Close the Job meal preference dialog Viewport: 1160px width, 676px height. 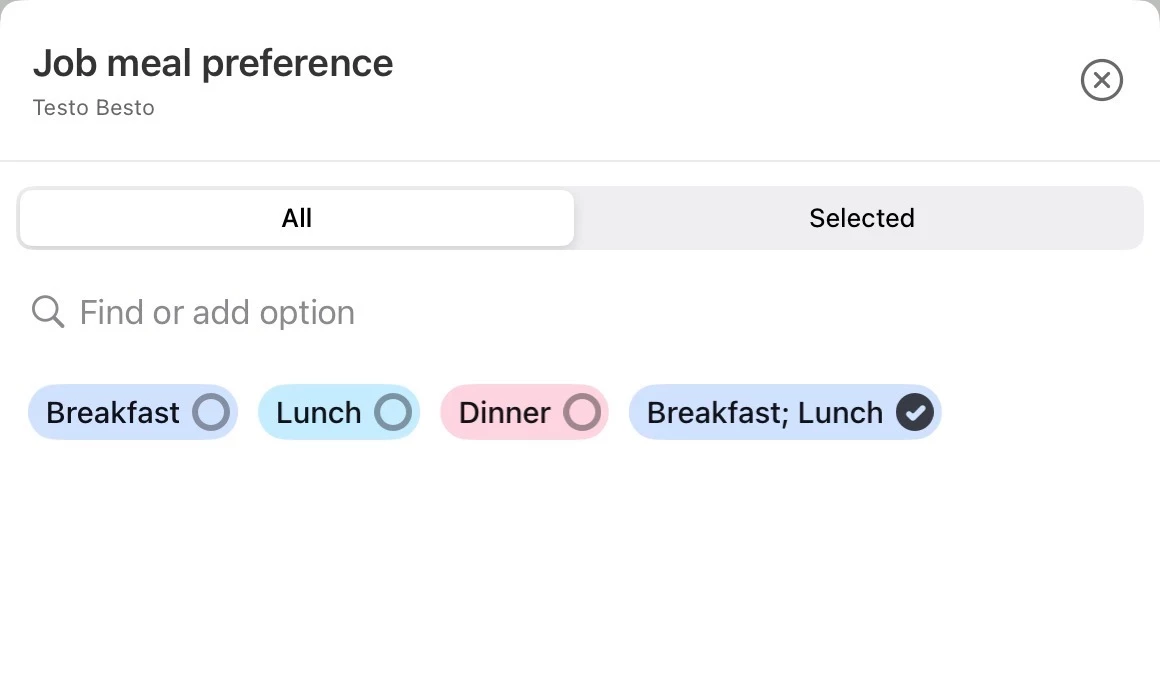(1101, 80)
